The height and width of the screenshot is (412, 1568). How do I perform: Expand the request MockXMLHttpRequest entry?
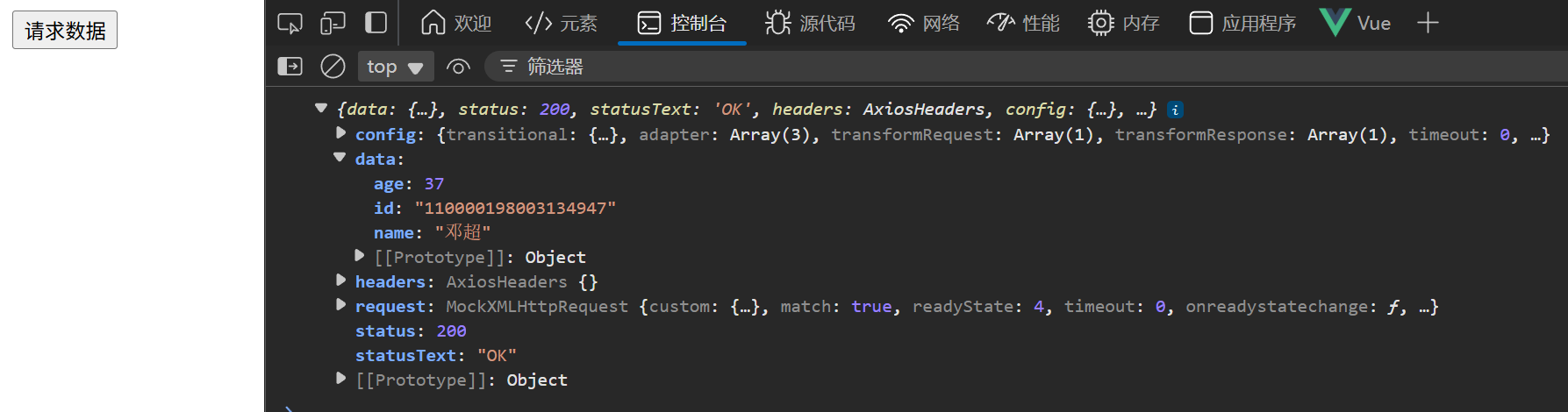click(340, 305)
